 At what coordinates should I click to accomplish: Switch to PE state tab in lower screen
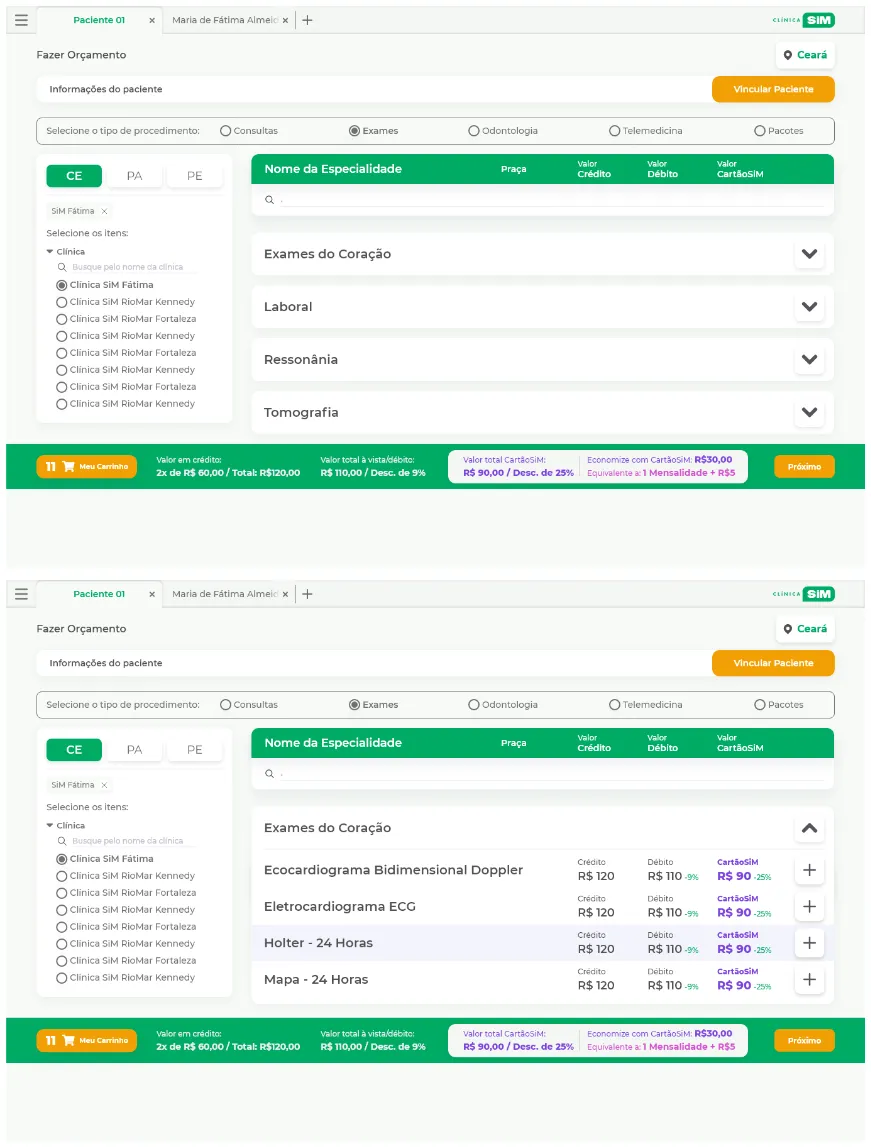click(x=194, y=750)
